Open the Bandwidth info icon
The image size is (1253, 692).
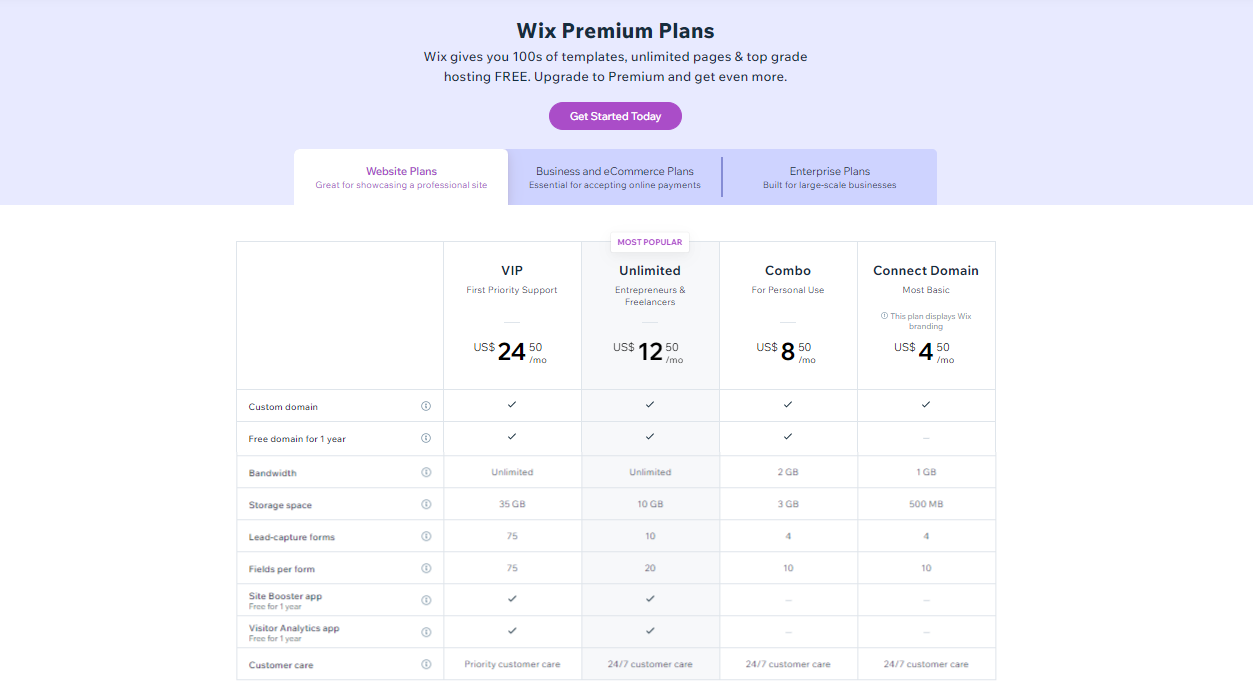point(426,472)
